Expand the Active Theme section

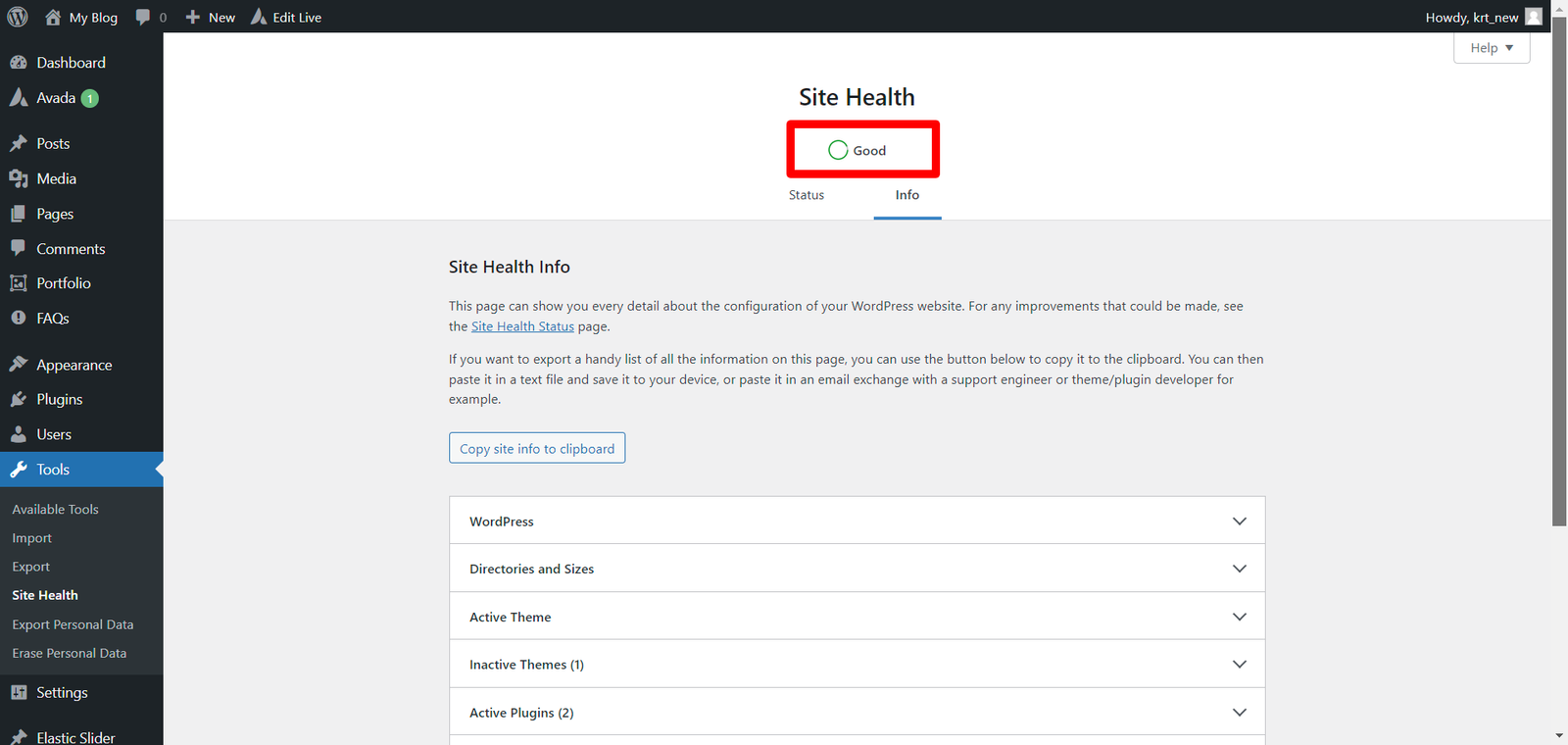tap(857, 617)
